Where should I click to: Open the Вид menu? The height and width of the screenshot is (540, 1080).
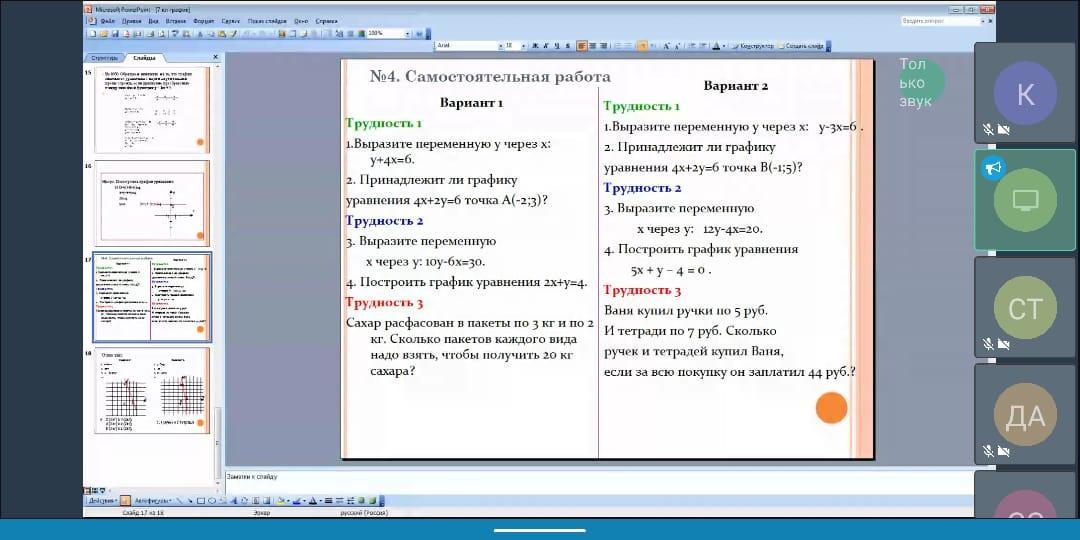154,21
